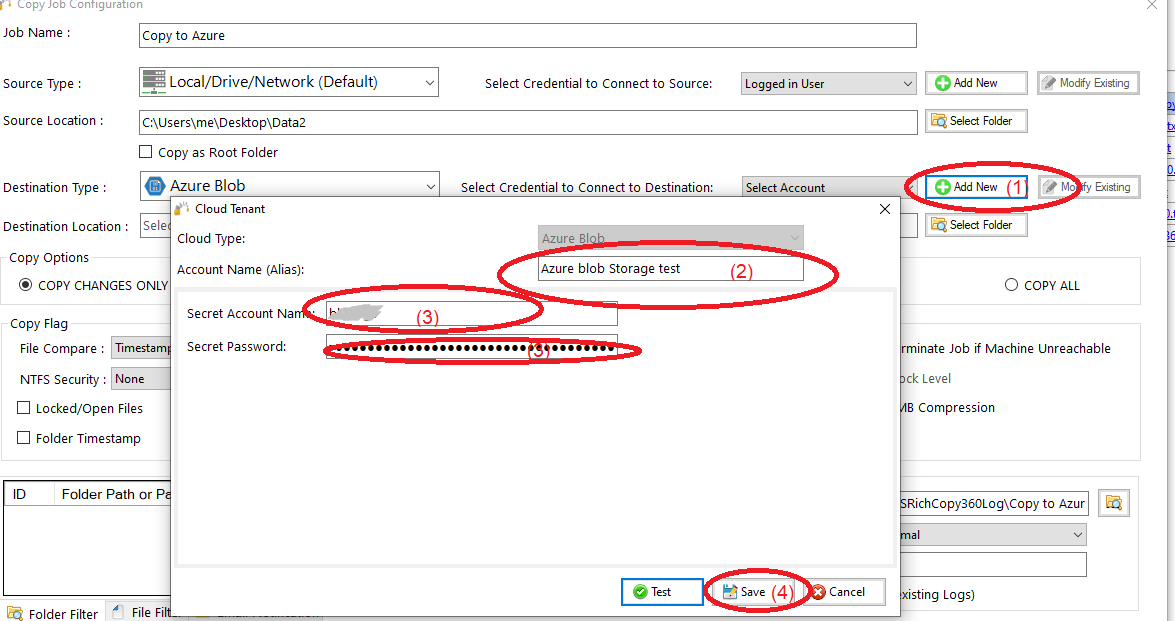
Task: Select Folder for destination location
Action: [976, 225]
